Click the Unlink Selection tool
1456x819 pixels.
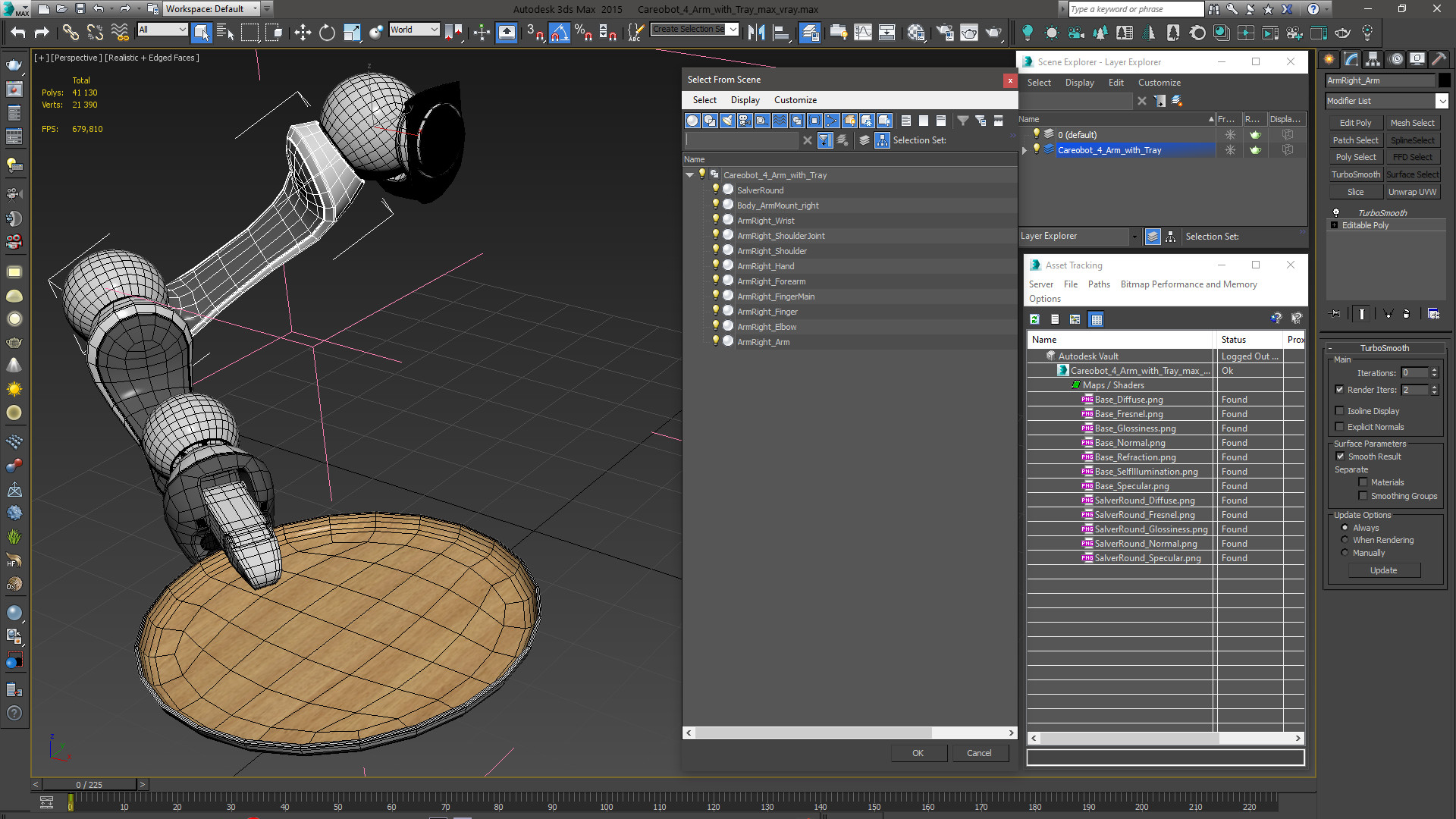click(95, 32)
